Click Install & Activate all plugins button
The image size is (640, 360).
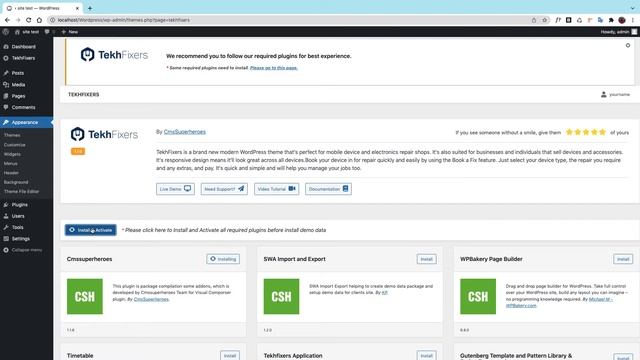click(x=91, y=230)
